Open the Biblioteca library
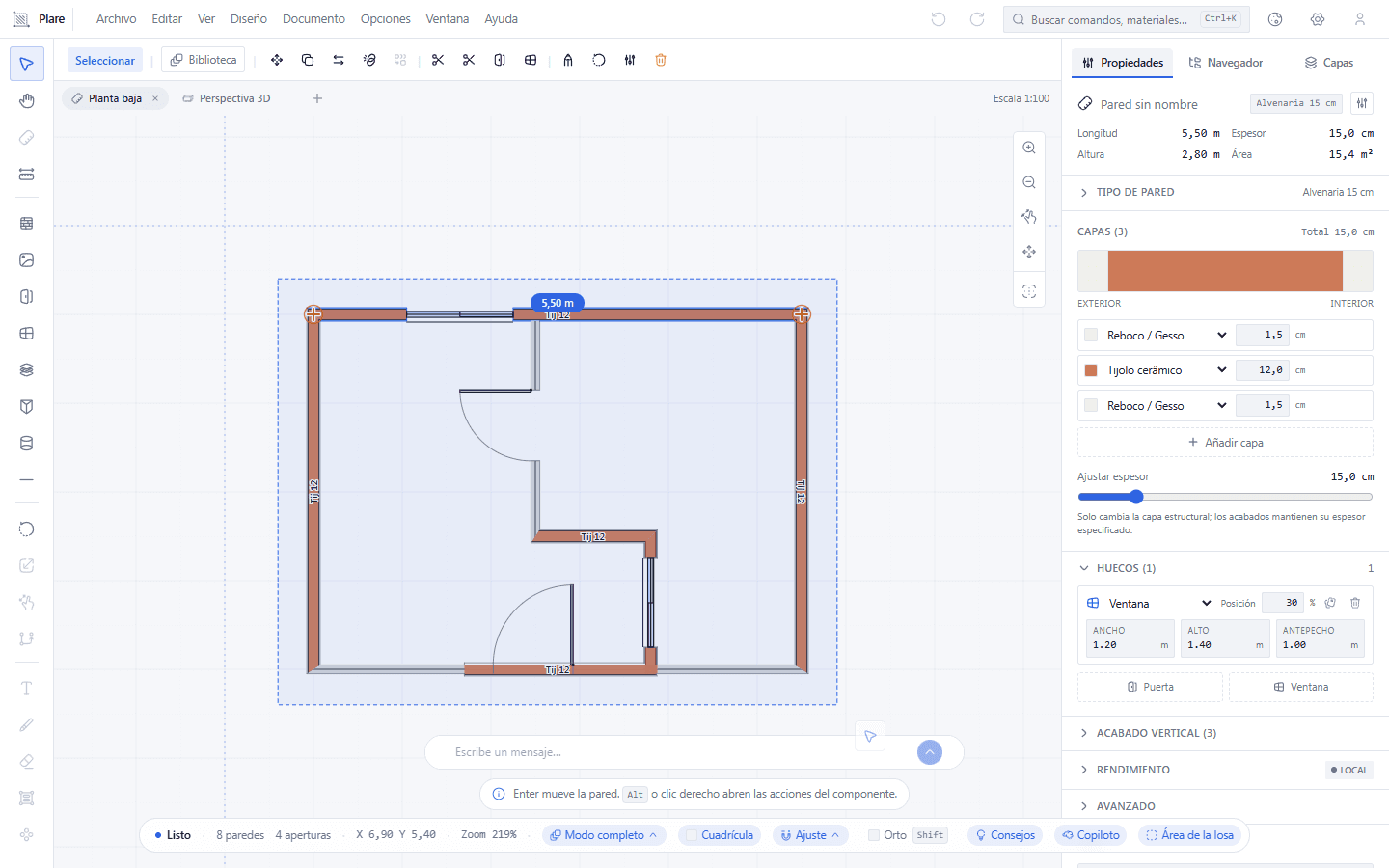 pyautogui.click(x=203, y=60)
